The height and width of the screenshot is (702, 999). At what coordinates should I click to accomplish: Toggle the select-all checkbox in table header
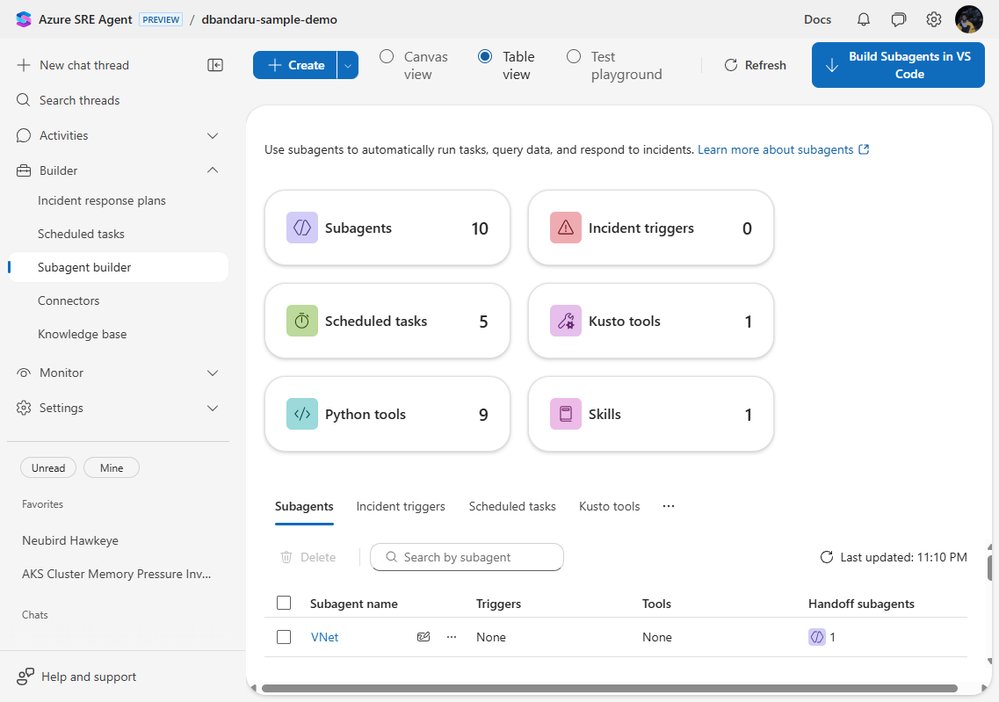284,603
